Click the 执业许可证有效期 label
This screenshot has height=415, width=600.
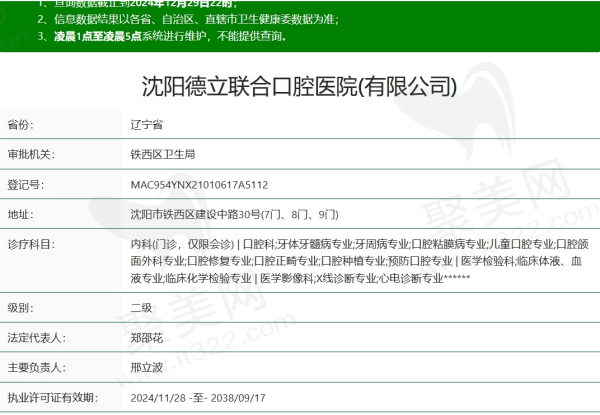point(52,398)
